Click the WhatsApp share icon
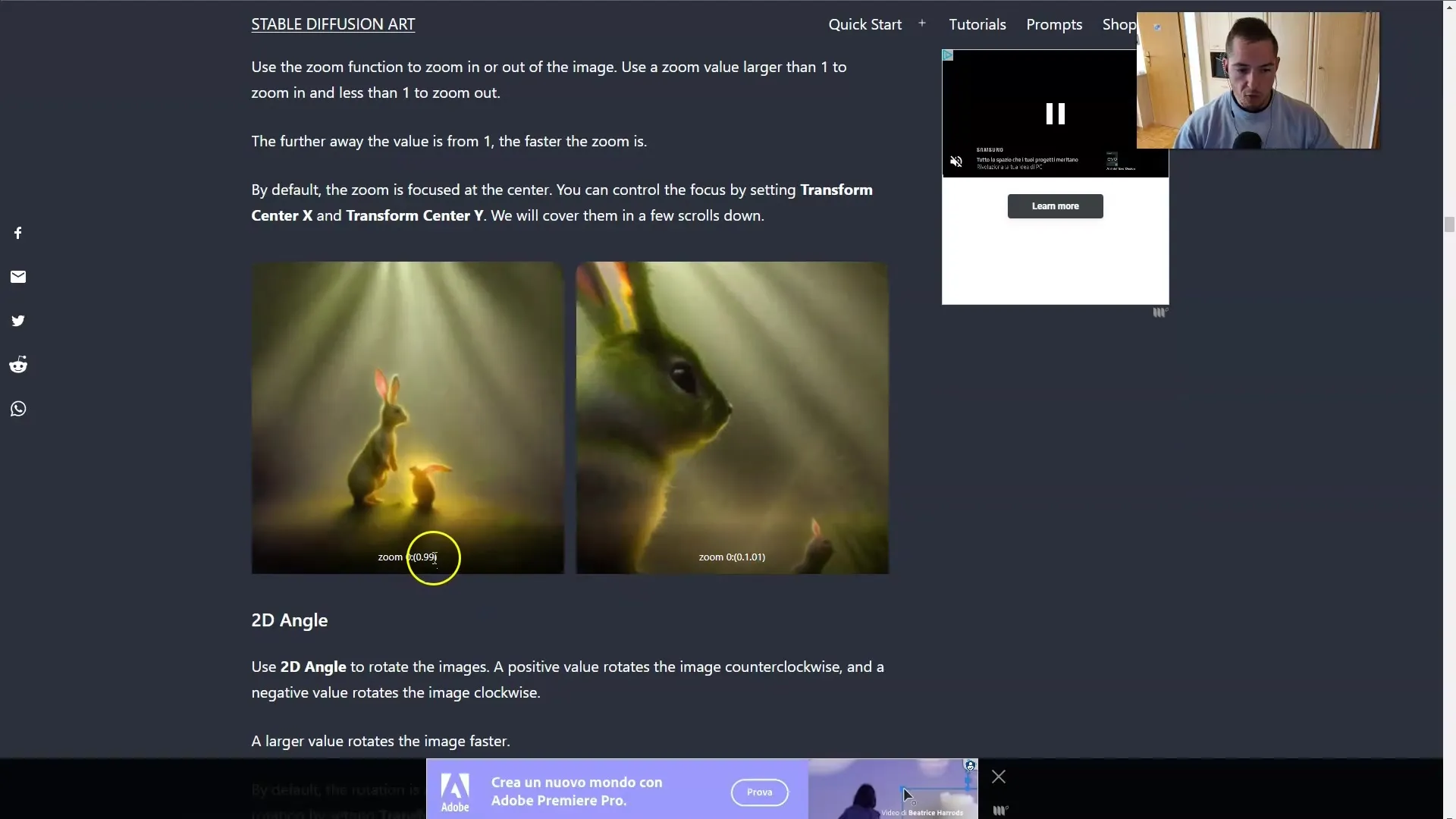The image size is (1456, 819). click(18, 408)
